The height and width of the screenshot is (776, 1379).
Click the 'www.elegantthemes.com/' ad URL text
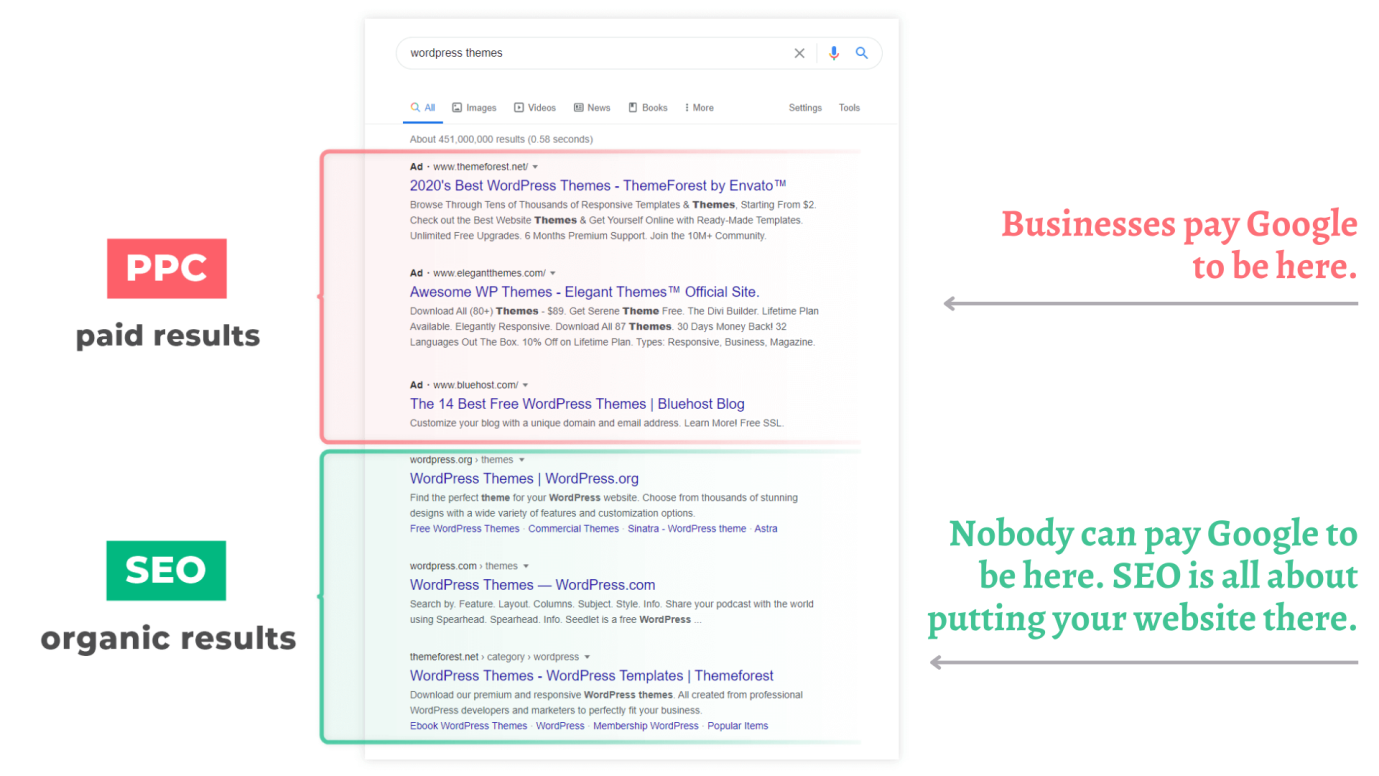coord(489,274)
